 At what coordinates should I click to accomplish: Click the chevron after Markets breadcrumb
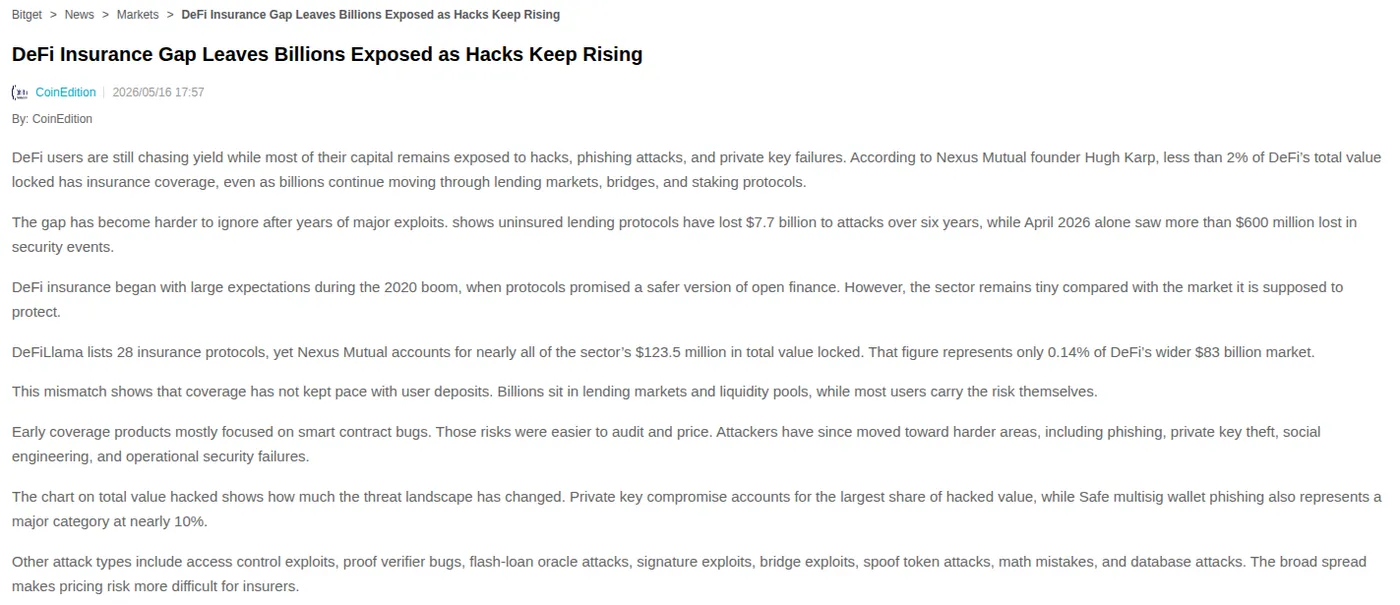tap(170, 15)
